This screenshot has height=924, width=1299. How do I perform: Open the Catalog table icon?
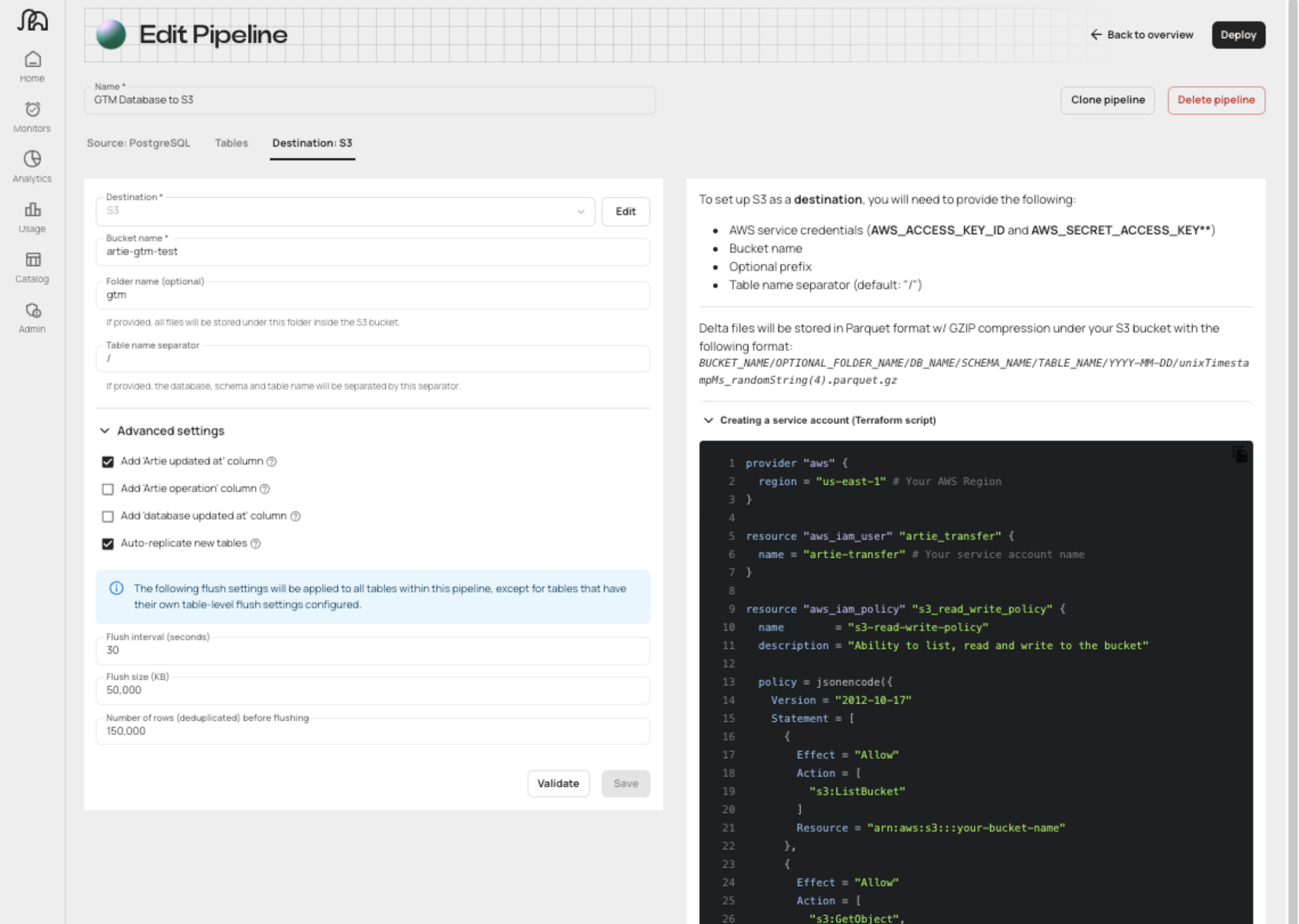tap(32, 260)
